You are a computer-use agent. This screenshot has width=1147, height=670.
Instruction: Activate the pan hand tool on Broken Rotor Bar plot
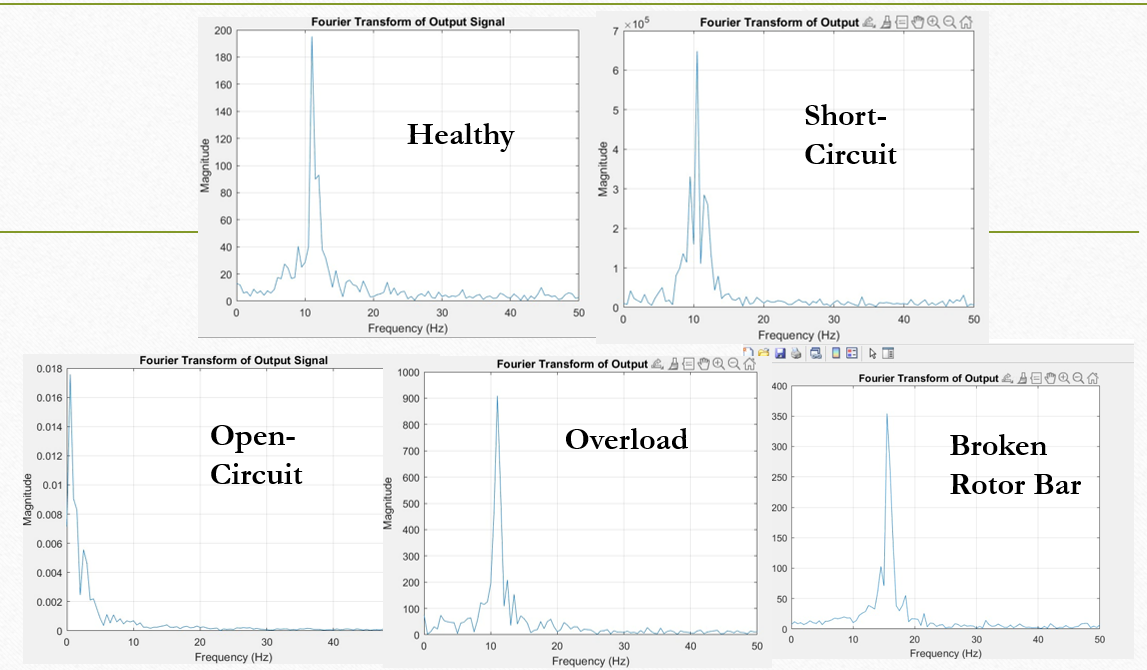(x=1050, y=378)
